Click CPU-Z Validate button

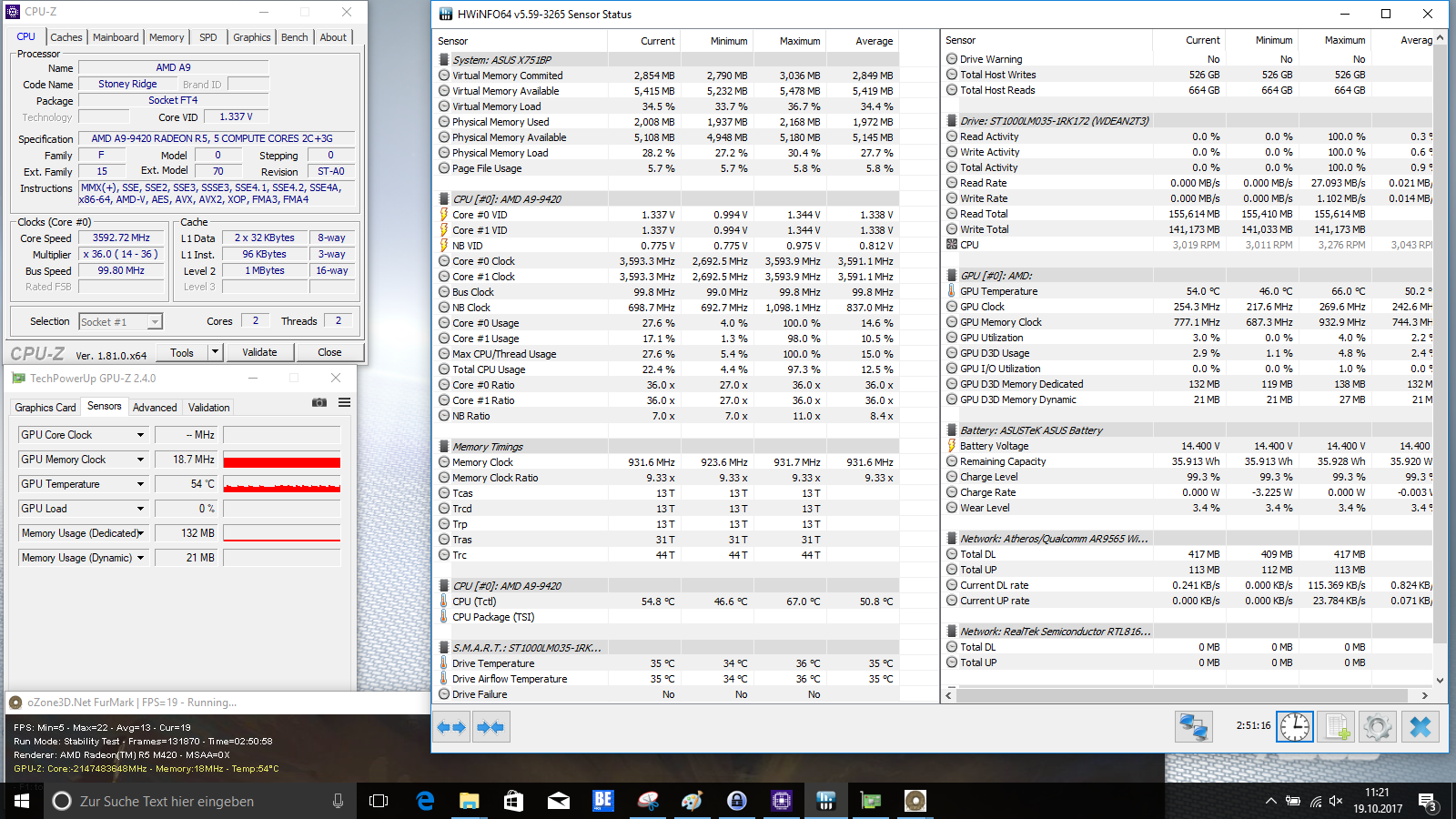click(x=259, y=352)
